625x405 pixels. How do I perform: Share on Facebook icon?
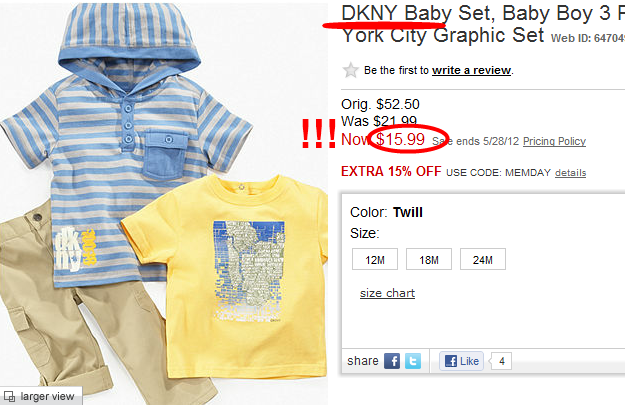(x=392, y=361)
